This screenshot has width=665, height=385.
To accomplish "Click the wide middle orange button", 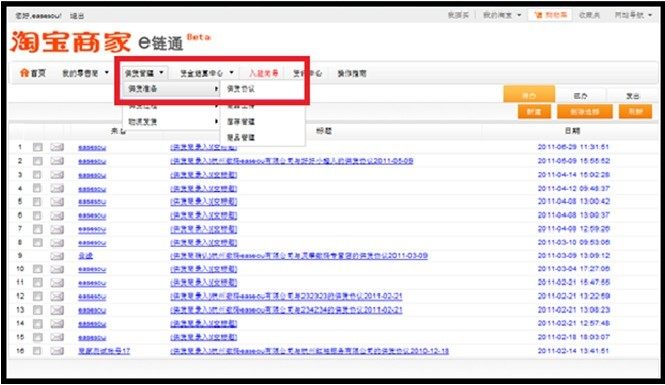I will click(584, 112).
